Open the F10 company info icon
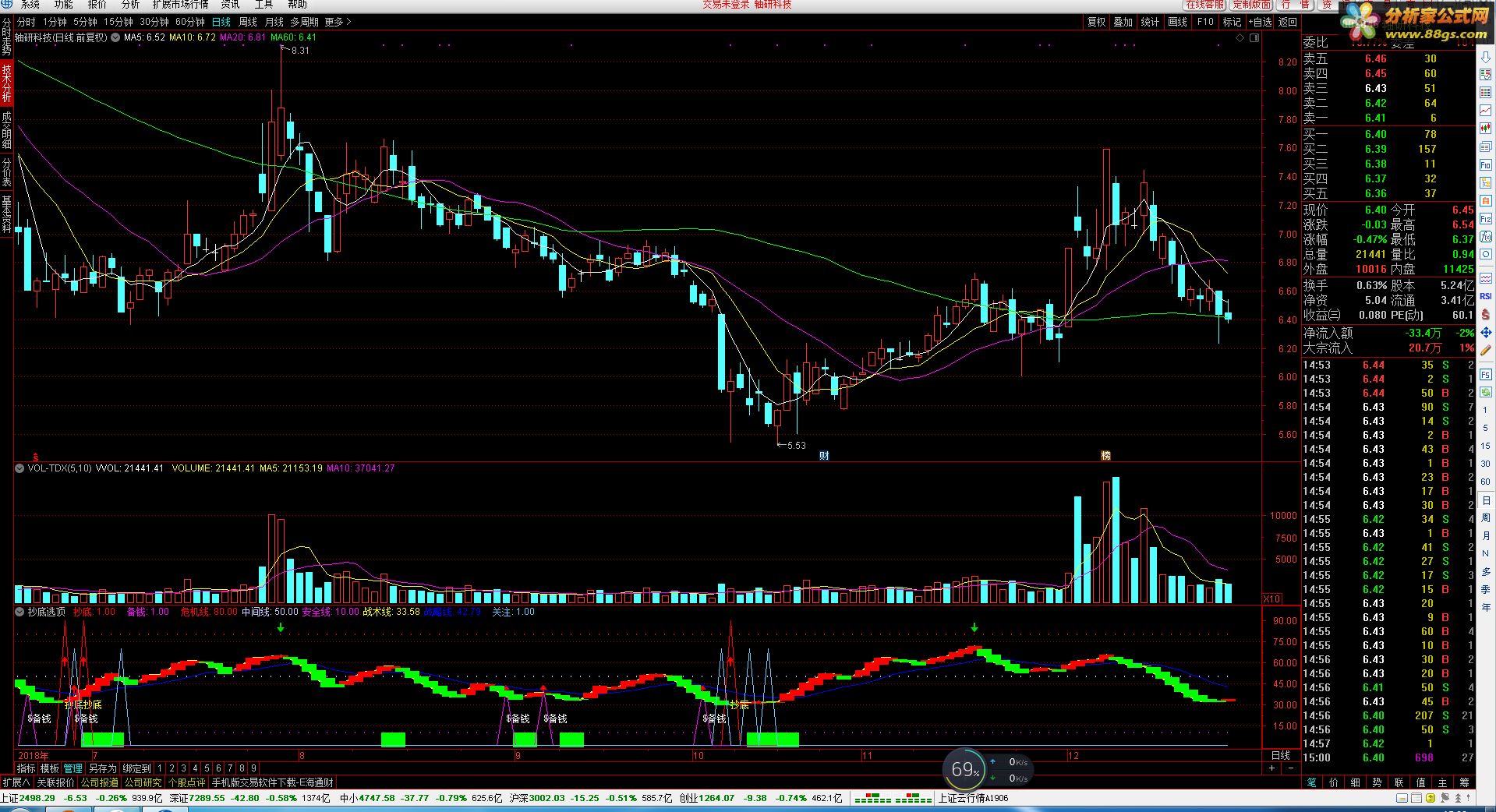 [1486, 165]
